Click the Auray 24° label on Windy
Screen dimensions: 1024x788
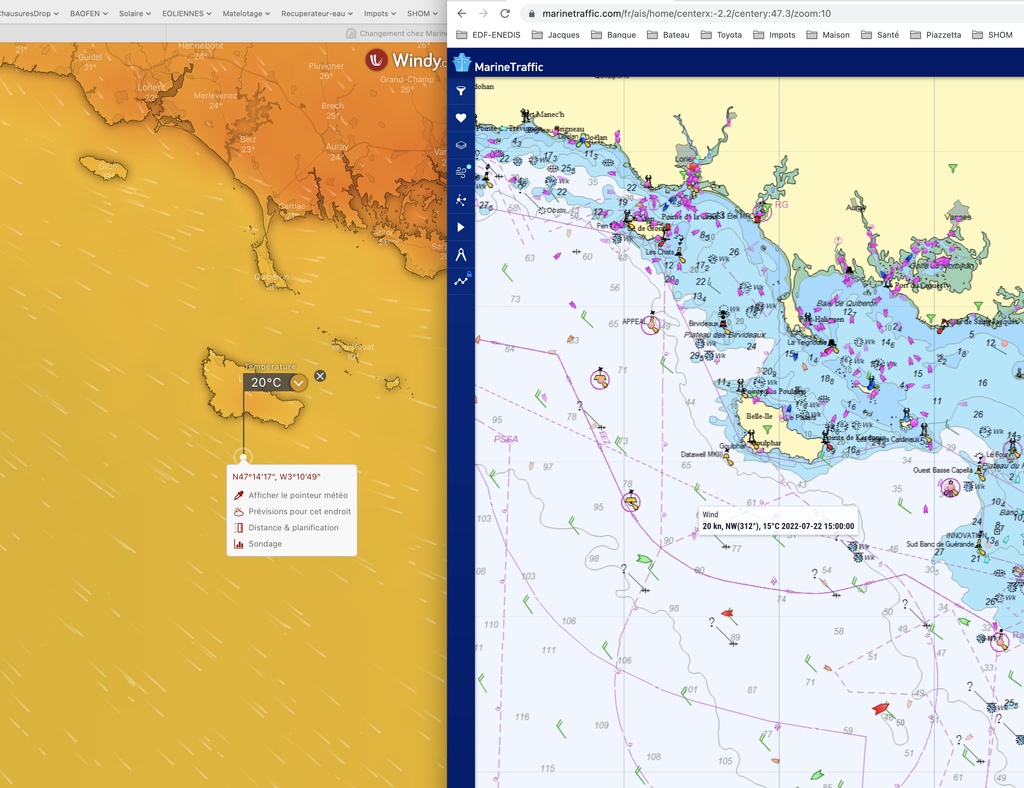tap(337, 151)
